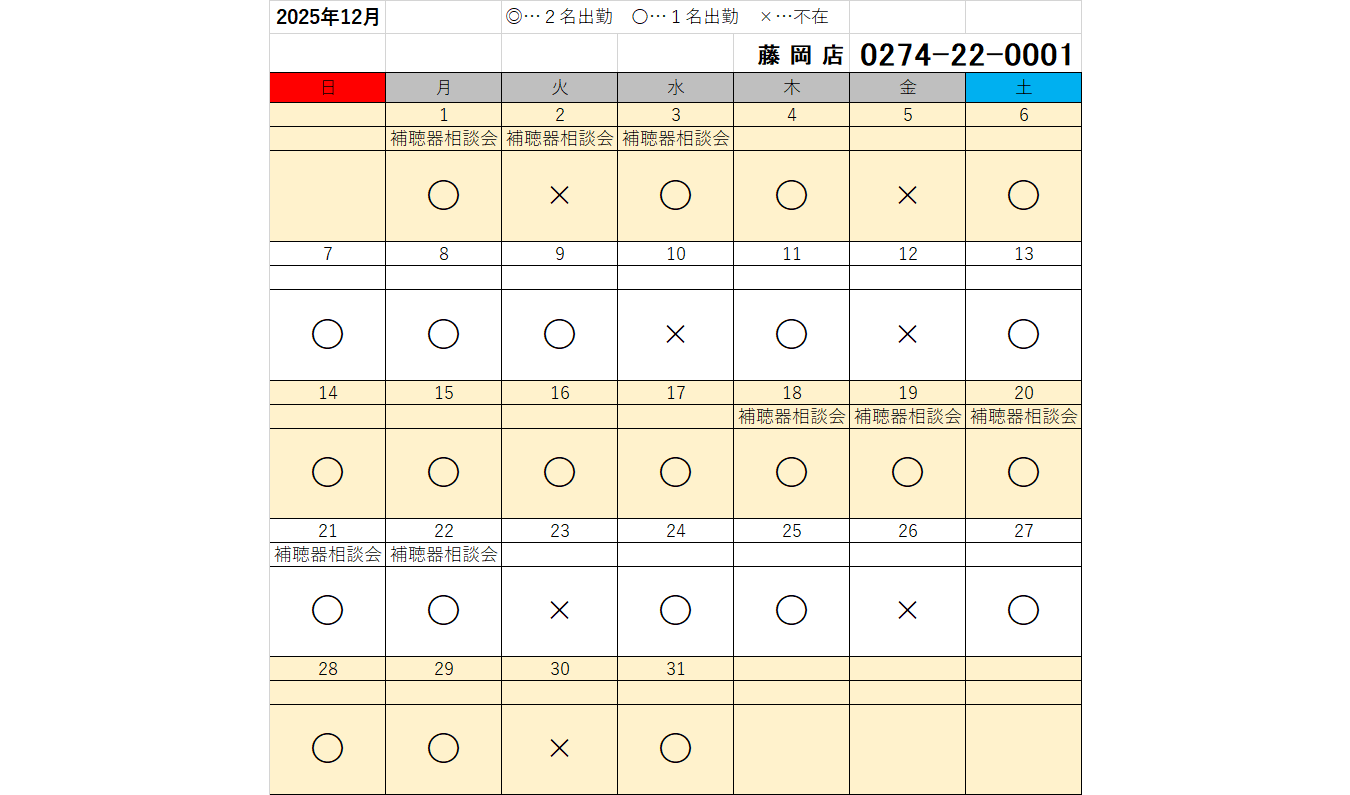Select the 水 weekday column header
This screenshot has height=795, width=1350.
675,87
